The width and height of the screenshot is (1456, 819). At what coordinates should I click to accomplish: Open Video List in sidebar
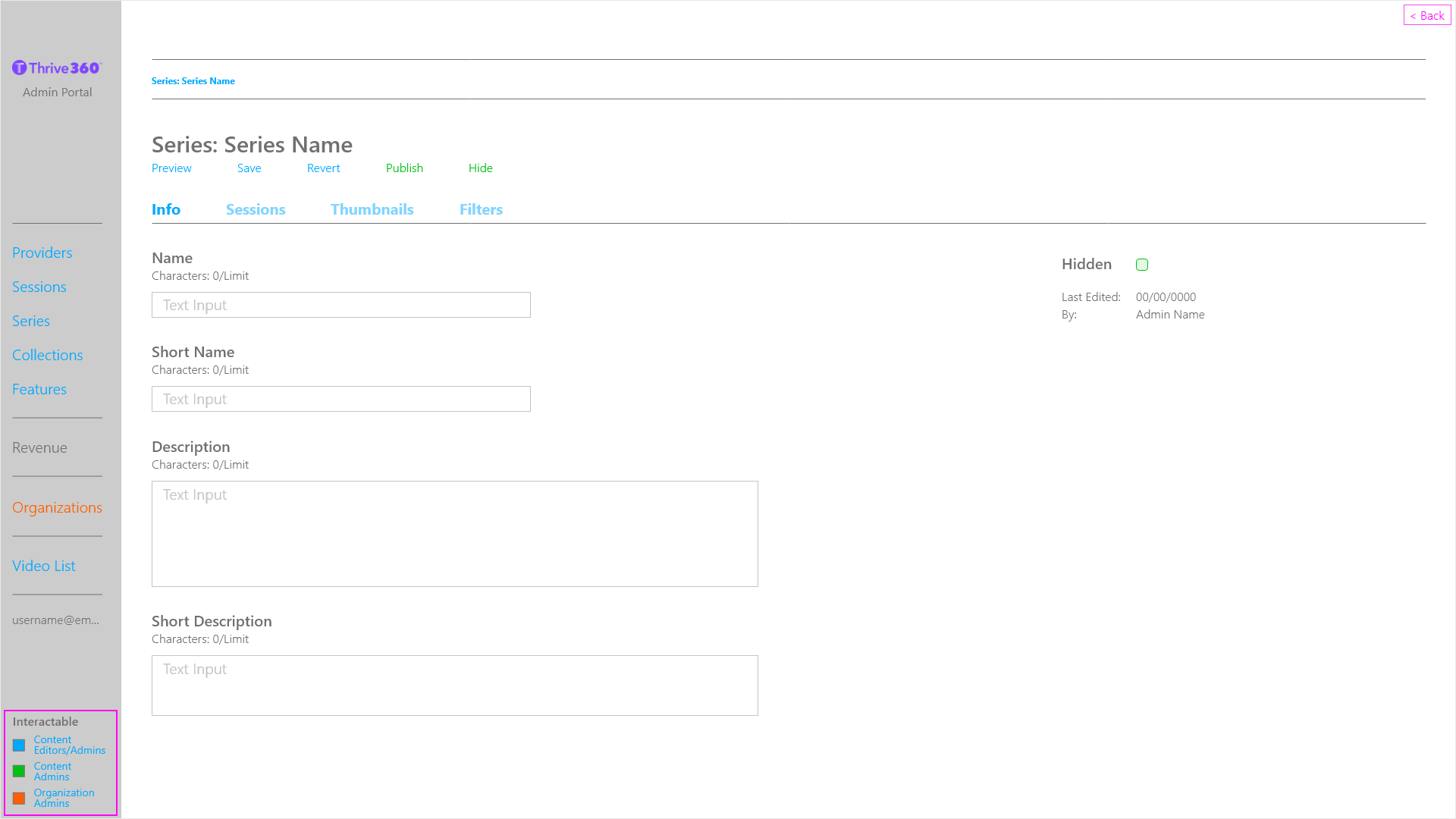click(x=43, y=566)
